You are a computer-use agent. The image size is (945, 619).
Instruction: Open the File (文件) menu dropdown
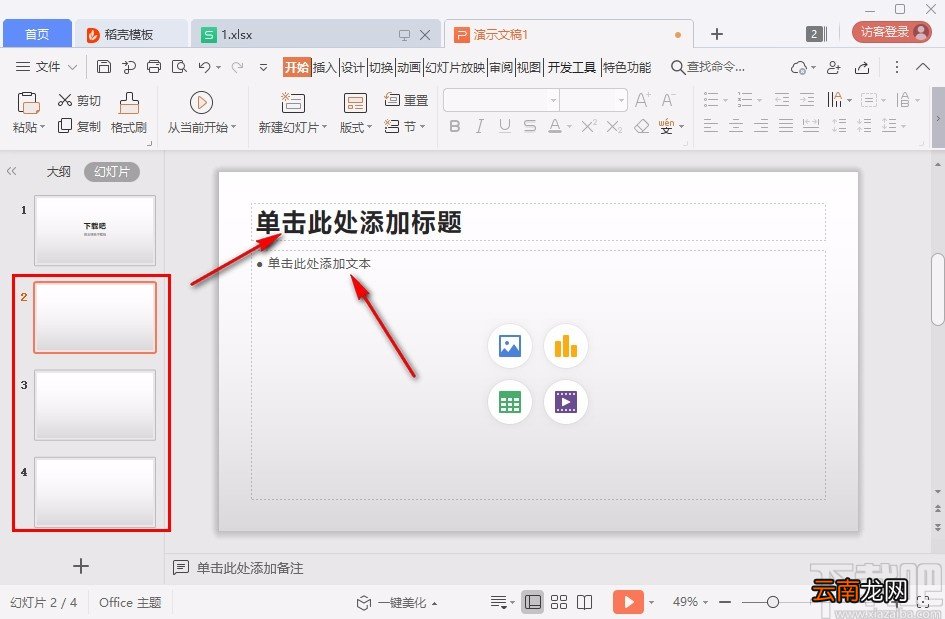(x=46, y=67)
